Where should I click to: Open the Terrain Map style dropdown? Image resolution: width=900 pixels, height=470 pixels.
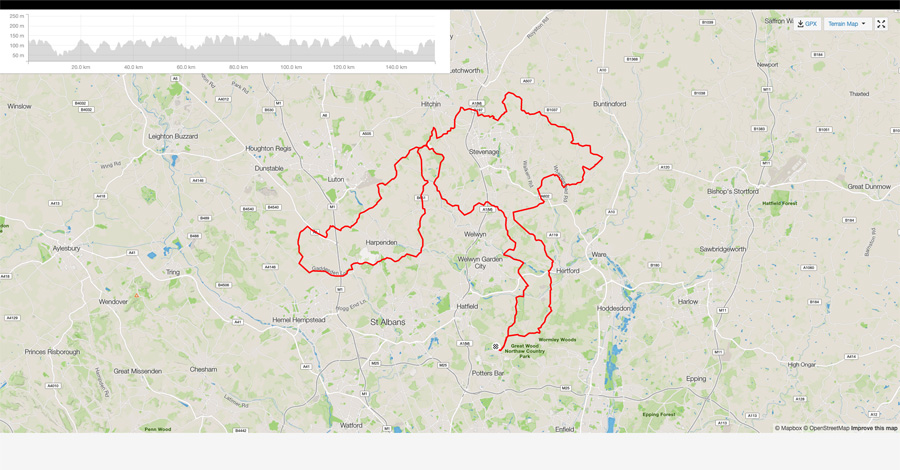point(847,24)
